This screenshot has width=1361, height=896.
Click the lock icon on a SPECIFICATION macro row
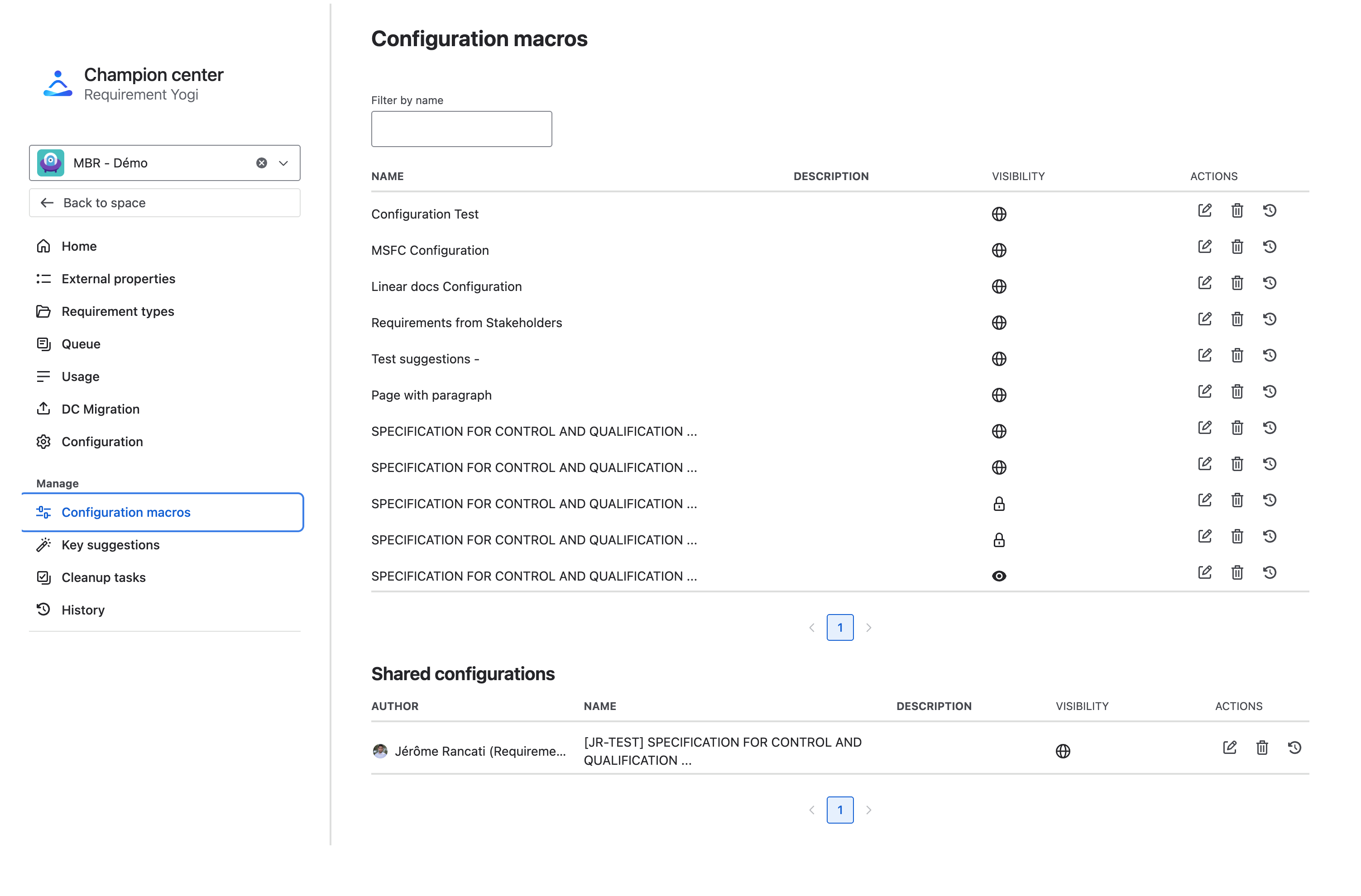coord(999,503)
